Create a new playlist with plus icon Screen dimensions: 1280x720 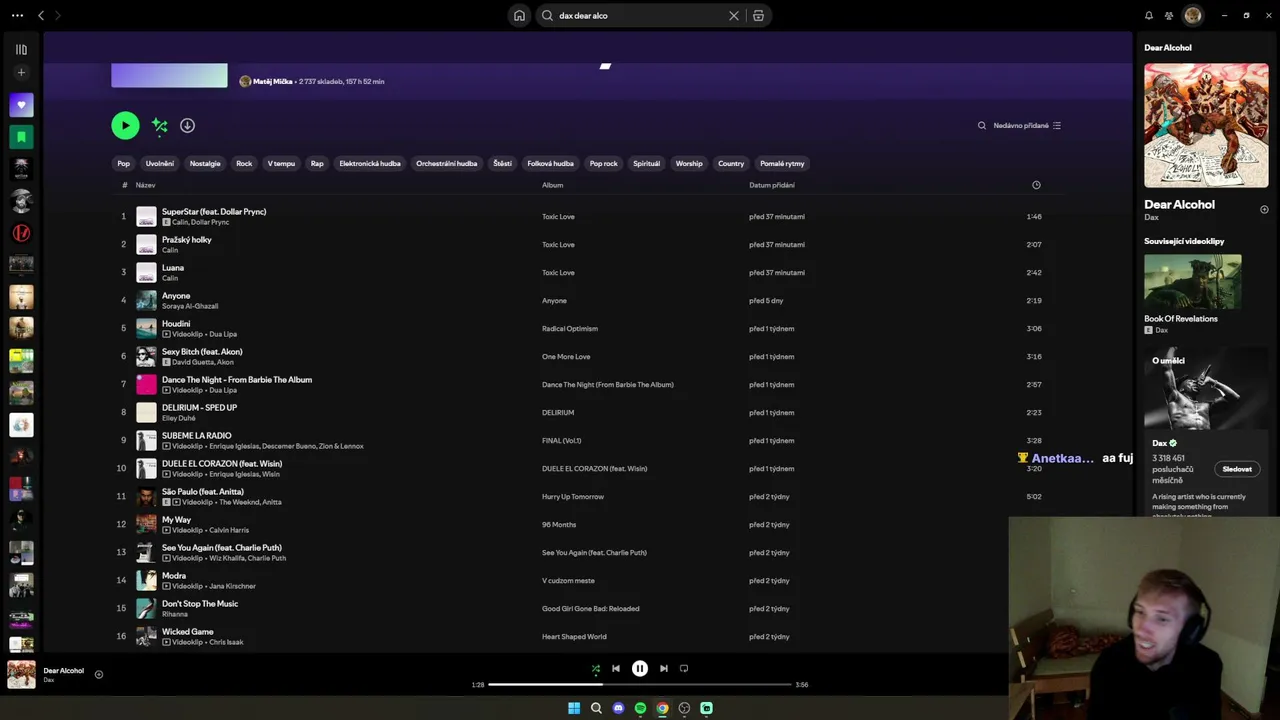(x=21, y=72)
